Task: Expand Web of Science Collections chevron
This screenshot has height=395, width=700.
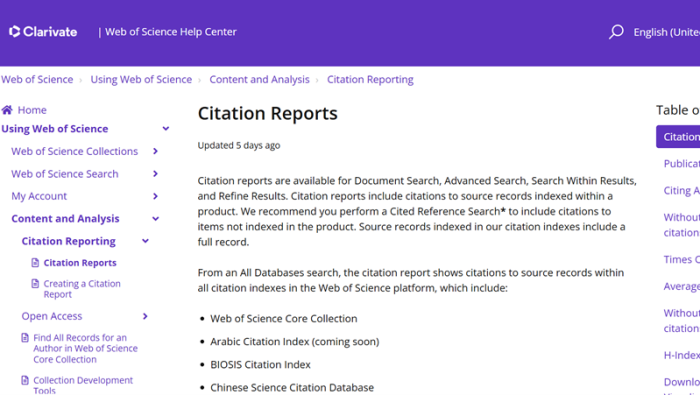Action: point(155,151)
